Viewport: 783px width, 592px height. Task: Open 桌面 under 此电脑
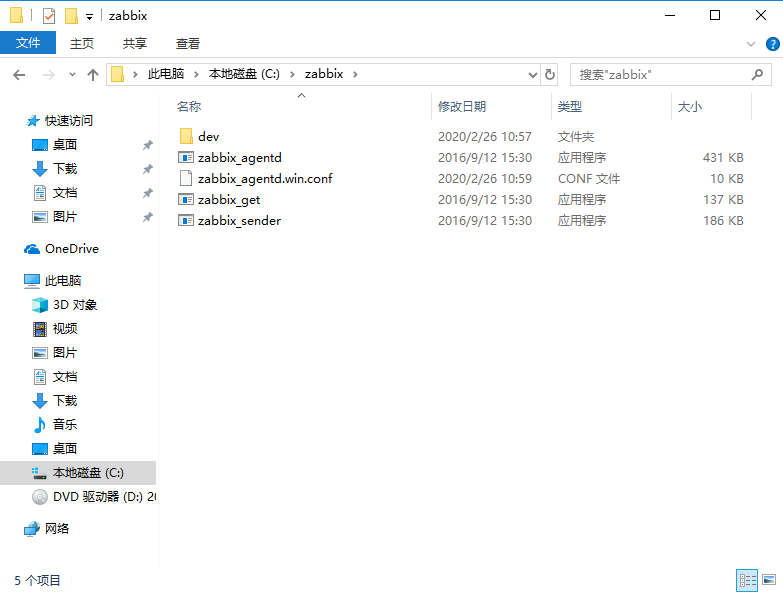(x=65, y=448)
